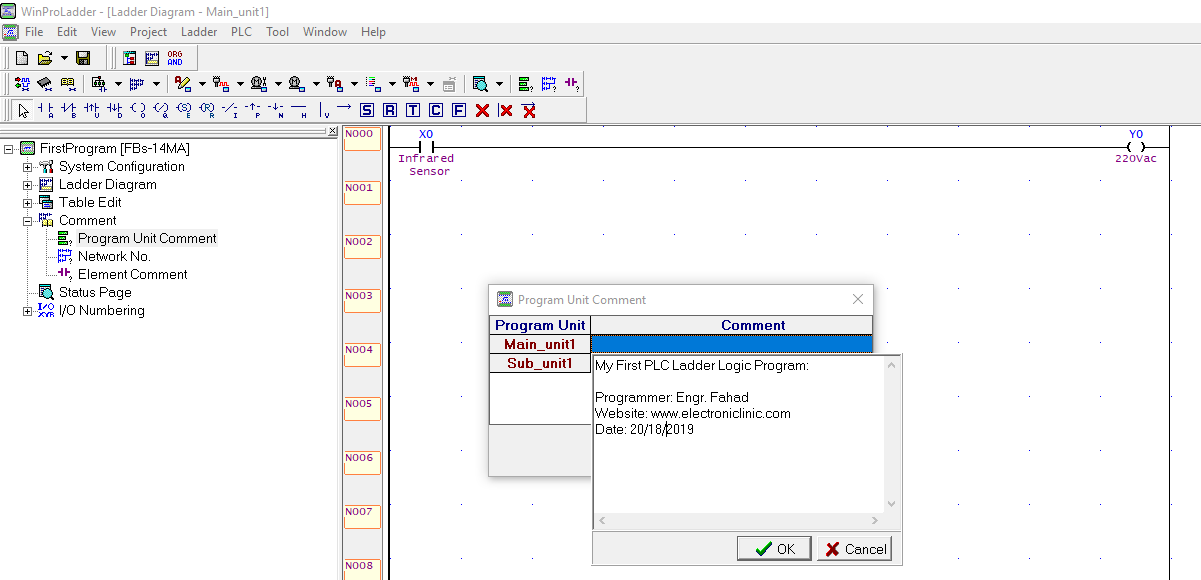Collapse the Comment tree node

pyautogui.click(x=28, y=220)
